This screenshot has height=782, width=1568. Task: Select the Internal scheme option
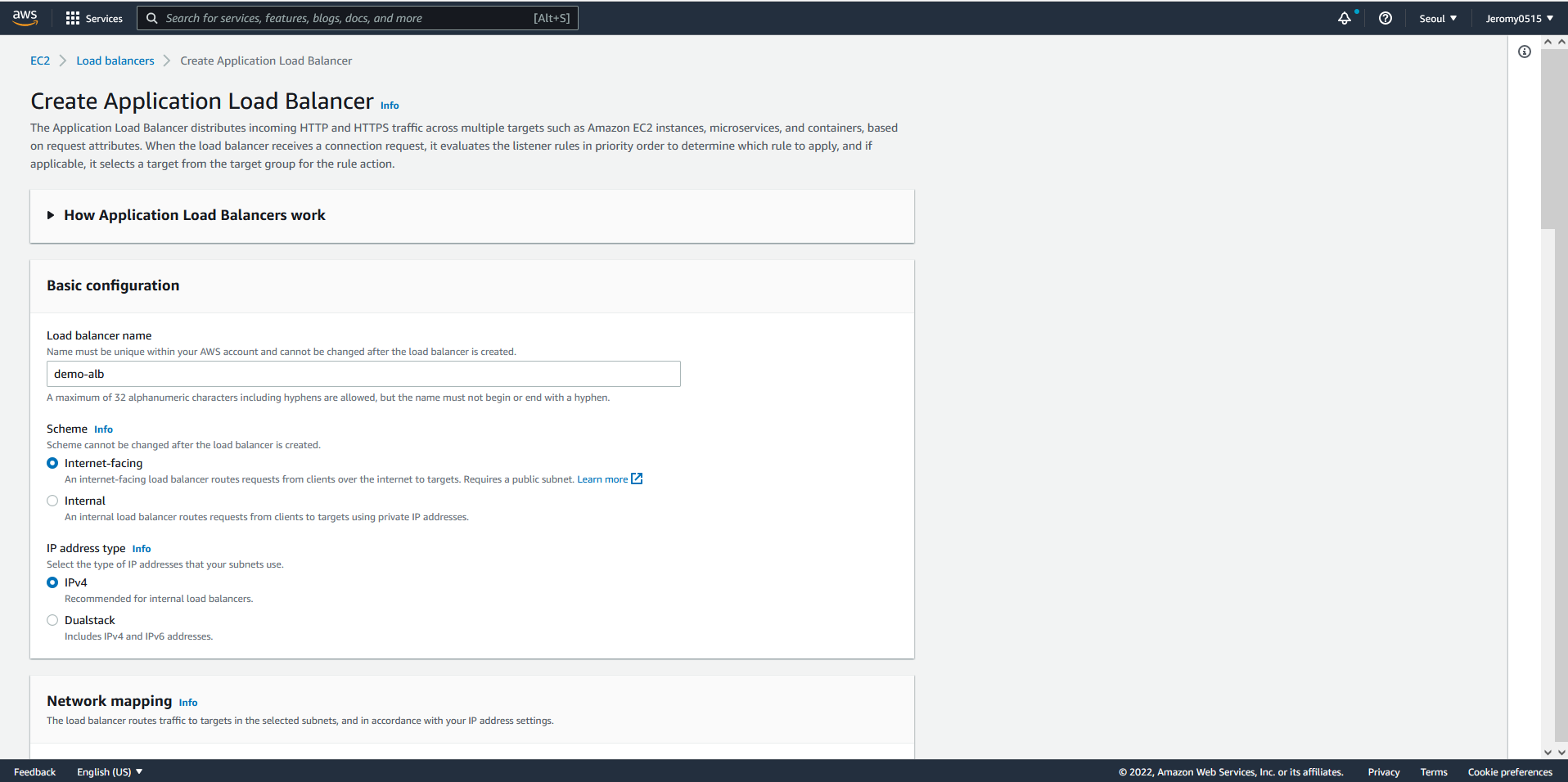point(52,501)
